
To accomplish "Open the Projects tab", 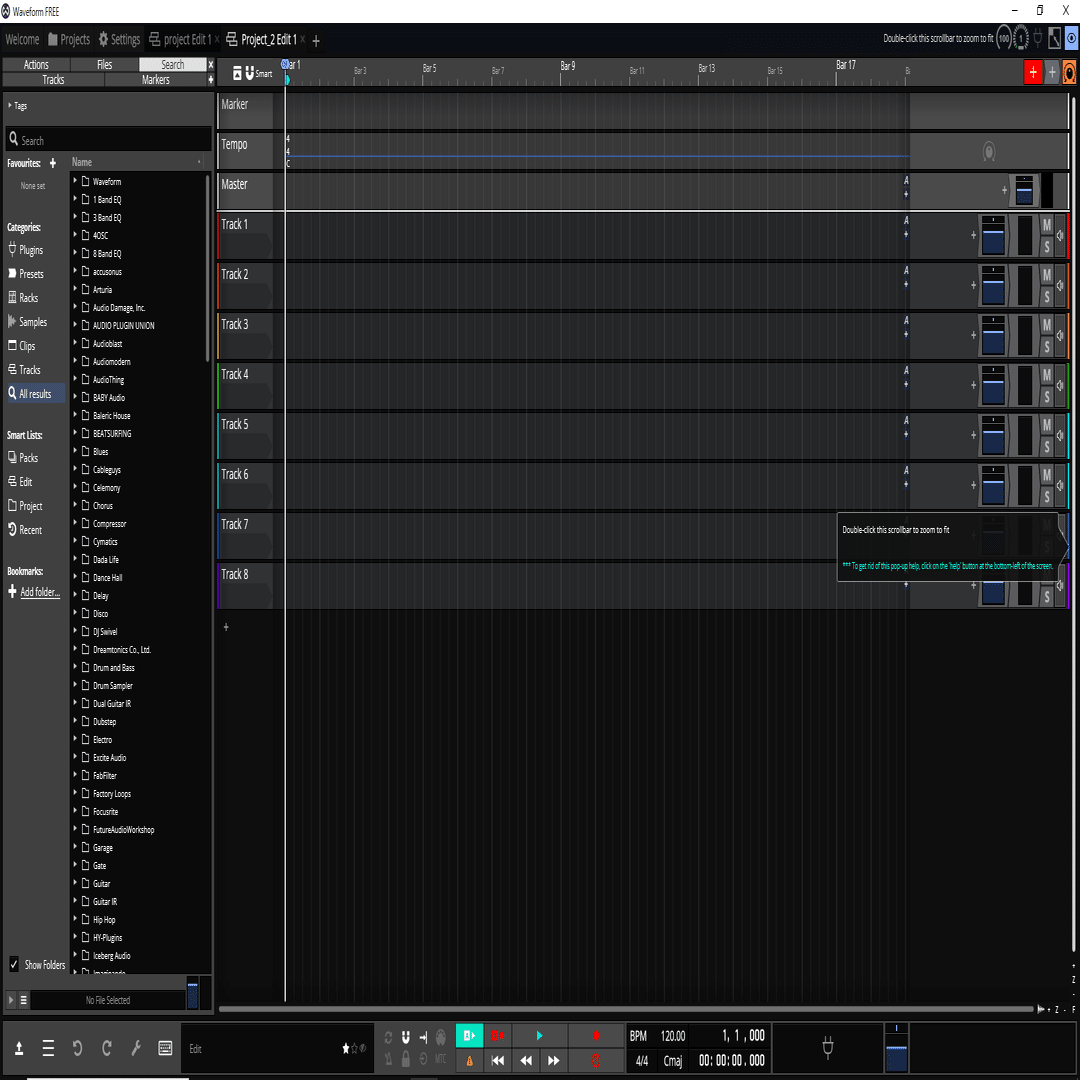I will 69,39.
